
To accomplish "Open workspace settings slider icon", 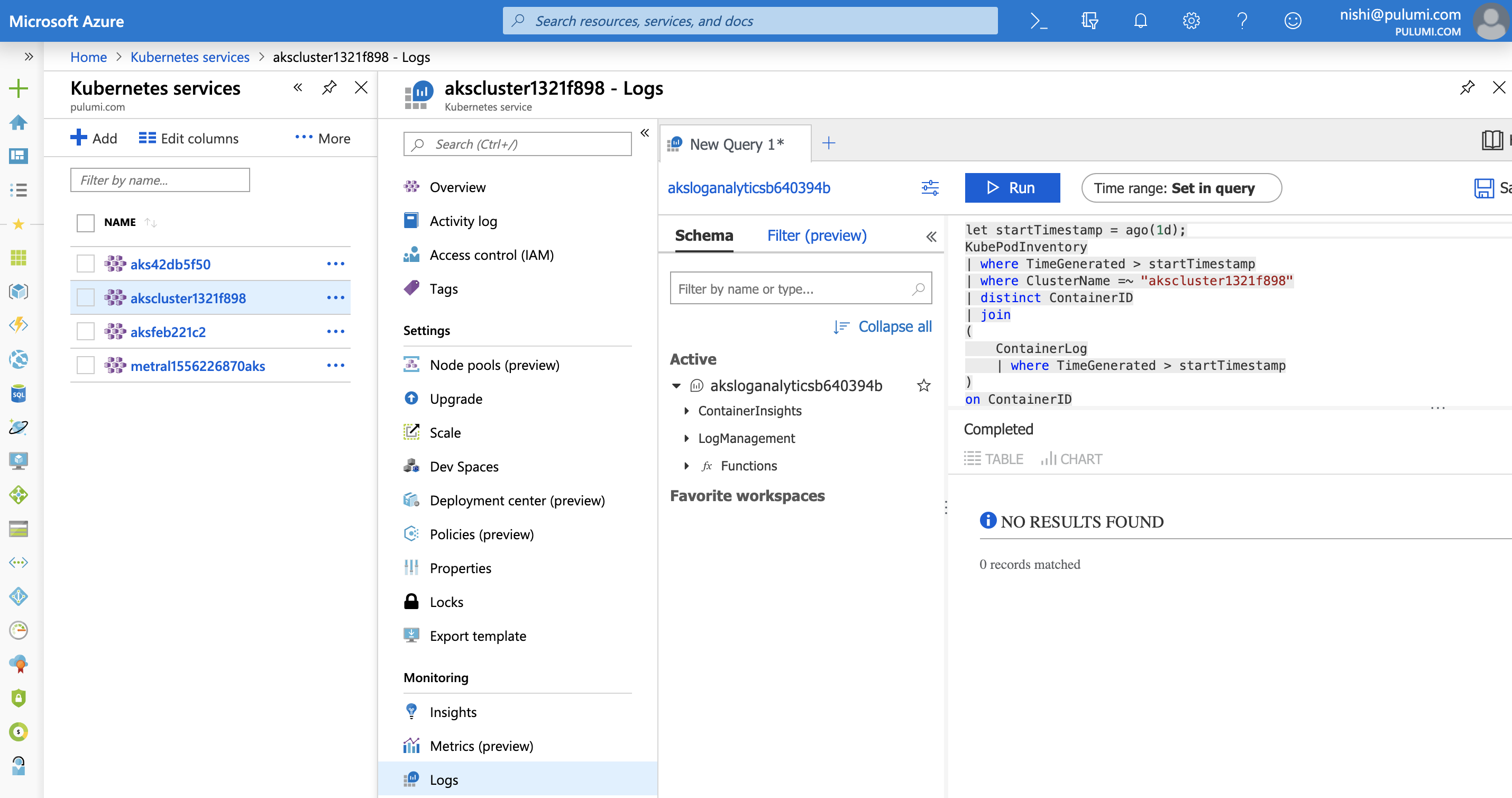I will click(930, 188).
